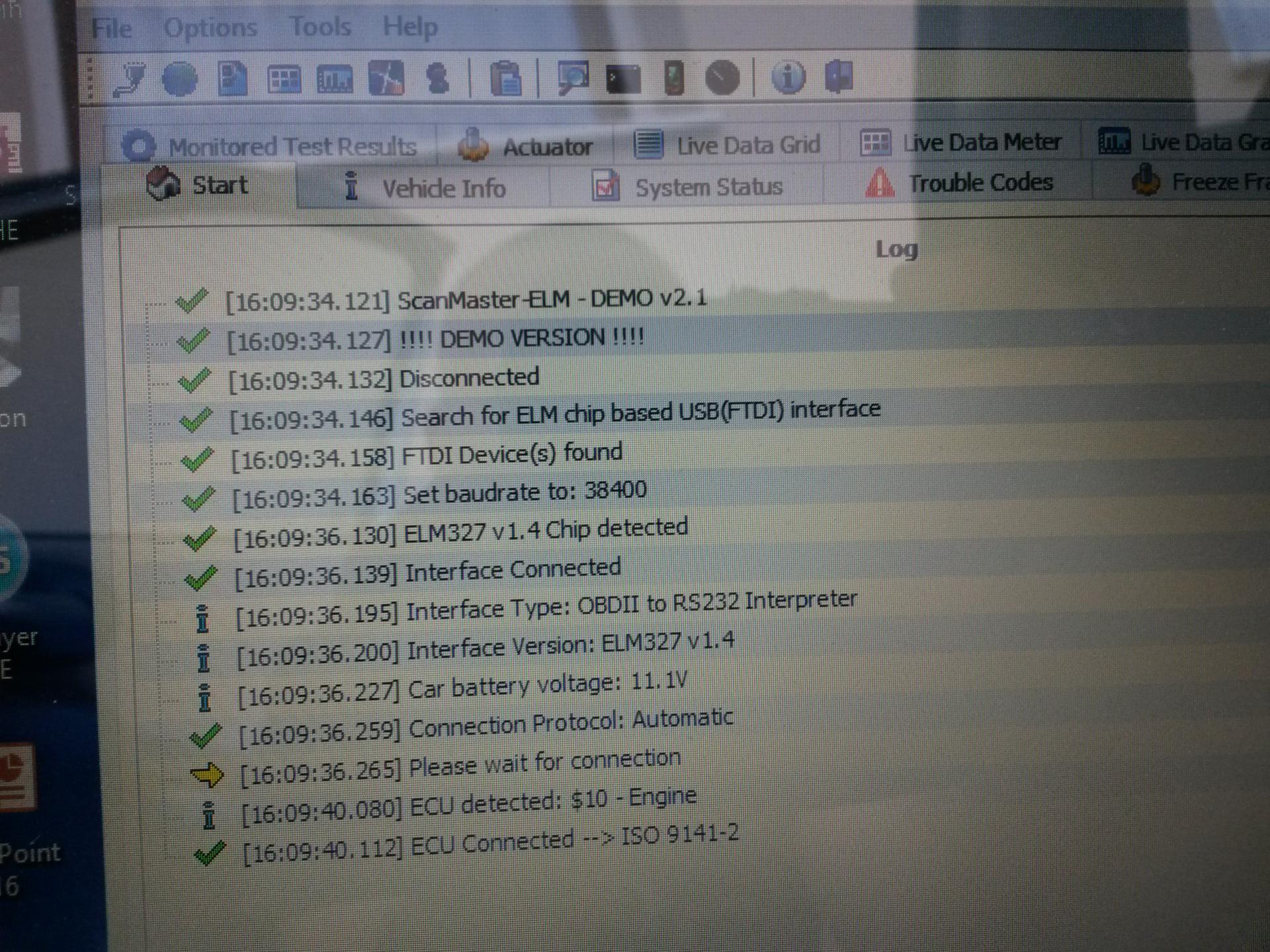Open the report document toolbar icon
1270x952 pixels.
click(232, 79)
